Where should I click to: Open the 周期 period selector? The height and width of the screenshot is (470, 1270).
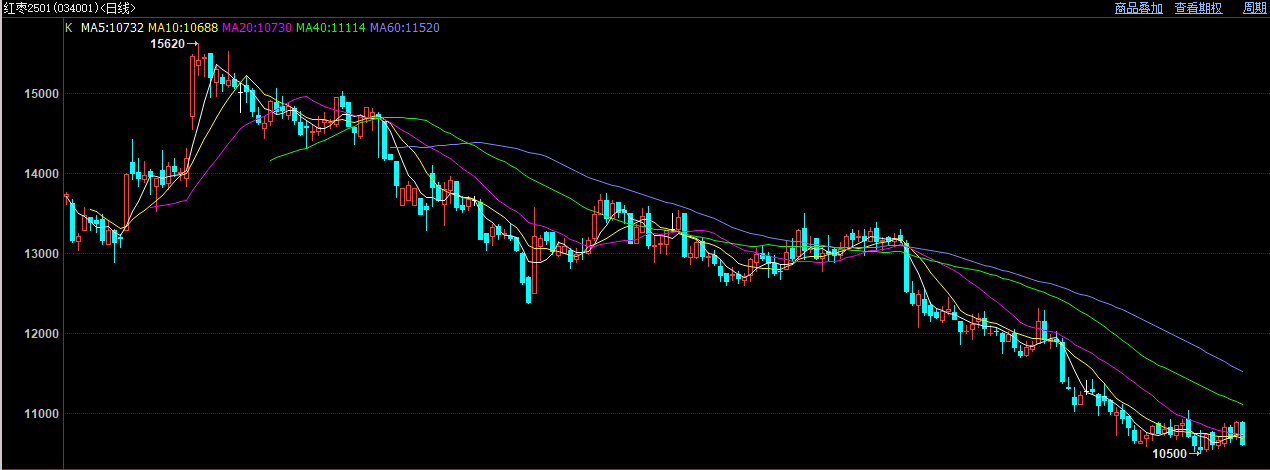(1254, 8)
